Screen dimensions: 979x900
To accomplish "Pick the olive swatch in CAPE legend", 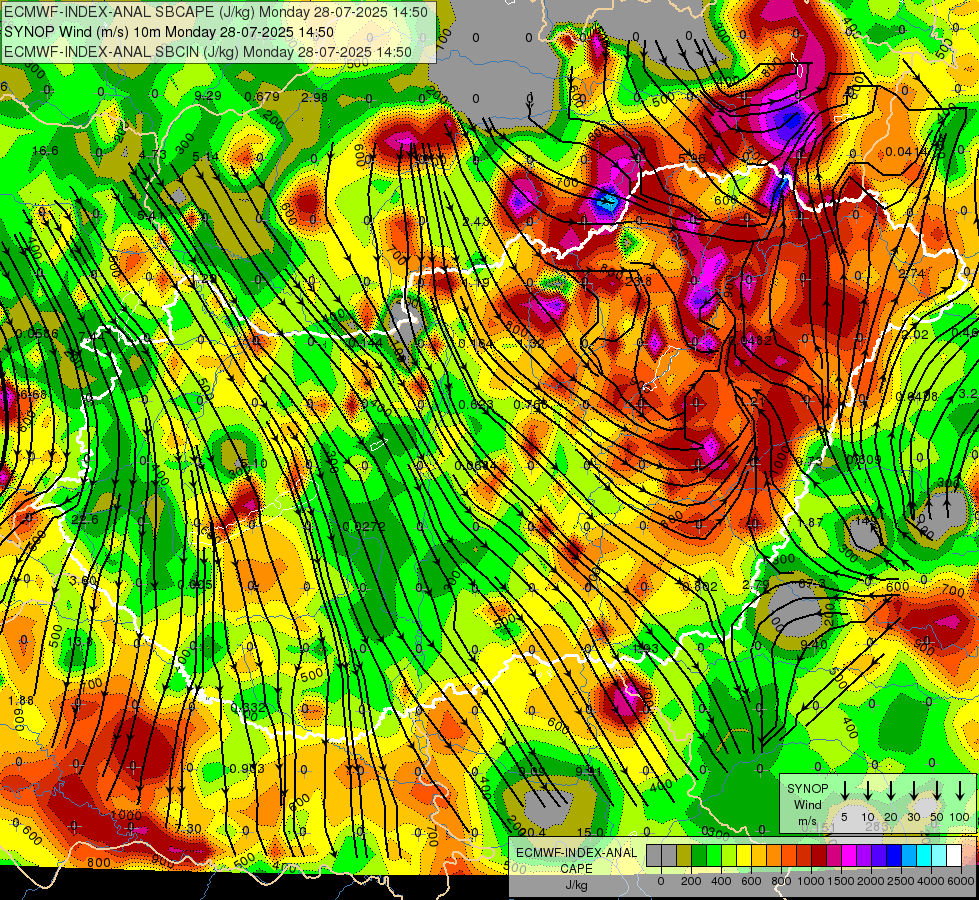I will pyautogui.click(x=684, y=856).
